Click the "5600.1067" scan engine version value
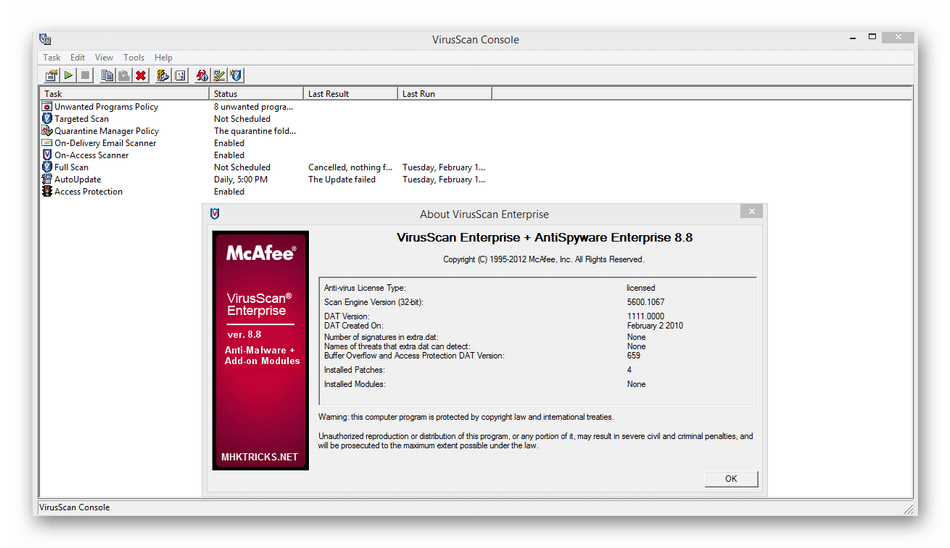950x548 pixels. (646, 302)
